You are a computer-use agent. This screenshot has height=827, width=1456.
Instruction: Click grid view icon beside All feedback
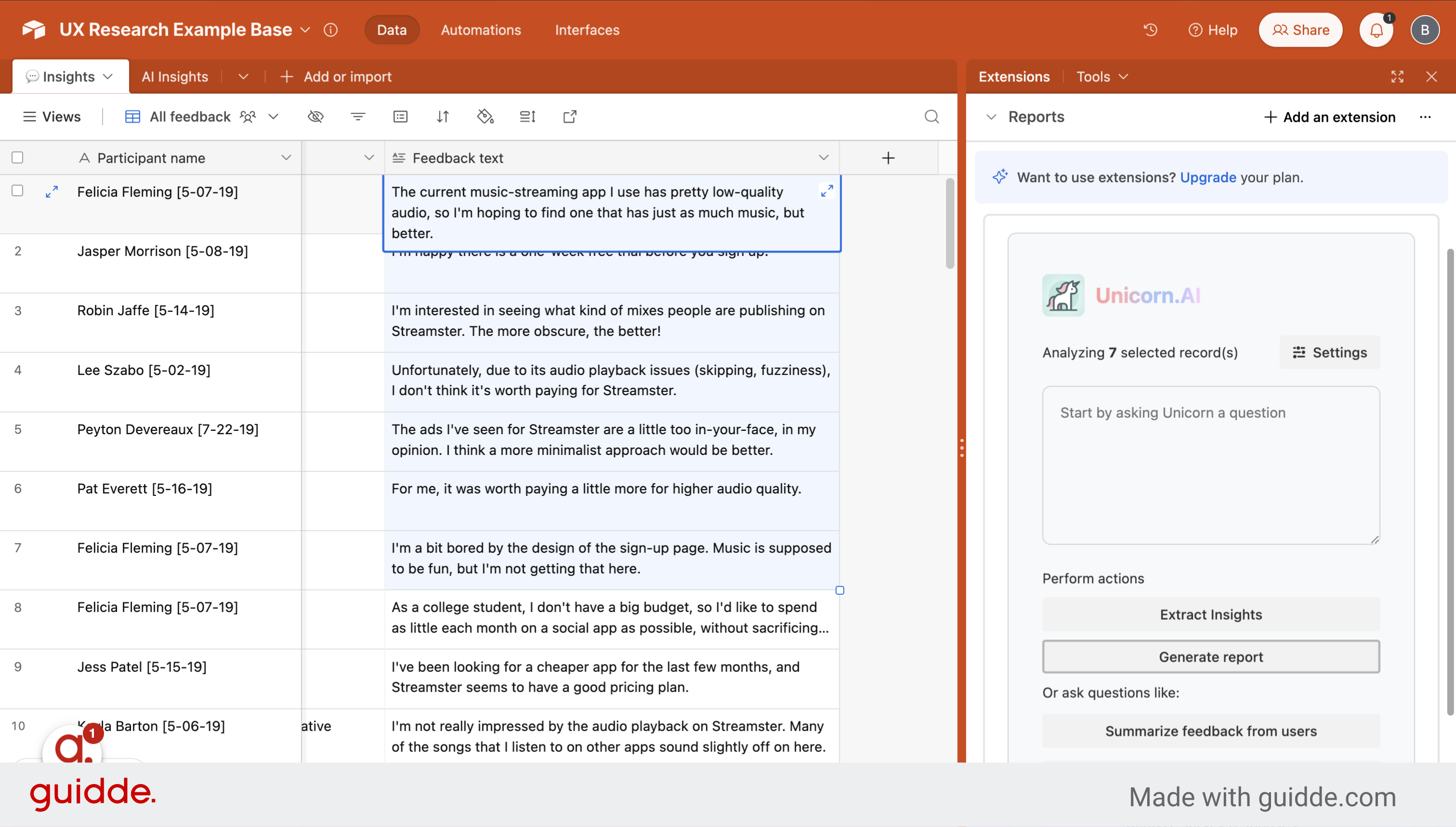132,117
